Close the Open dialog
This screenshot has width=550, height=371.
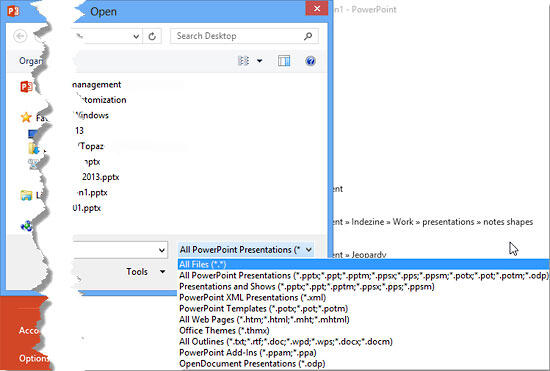click(x=317, y=8)
